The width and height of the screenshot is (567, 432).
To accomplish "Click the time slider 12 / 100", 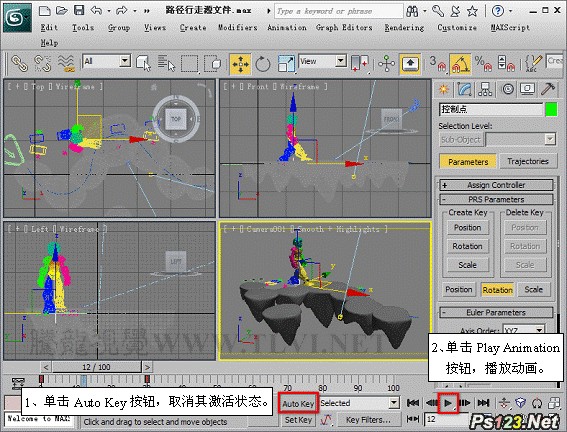I will coord(96,367).
